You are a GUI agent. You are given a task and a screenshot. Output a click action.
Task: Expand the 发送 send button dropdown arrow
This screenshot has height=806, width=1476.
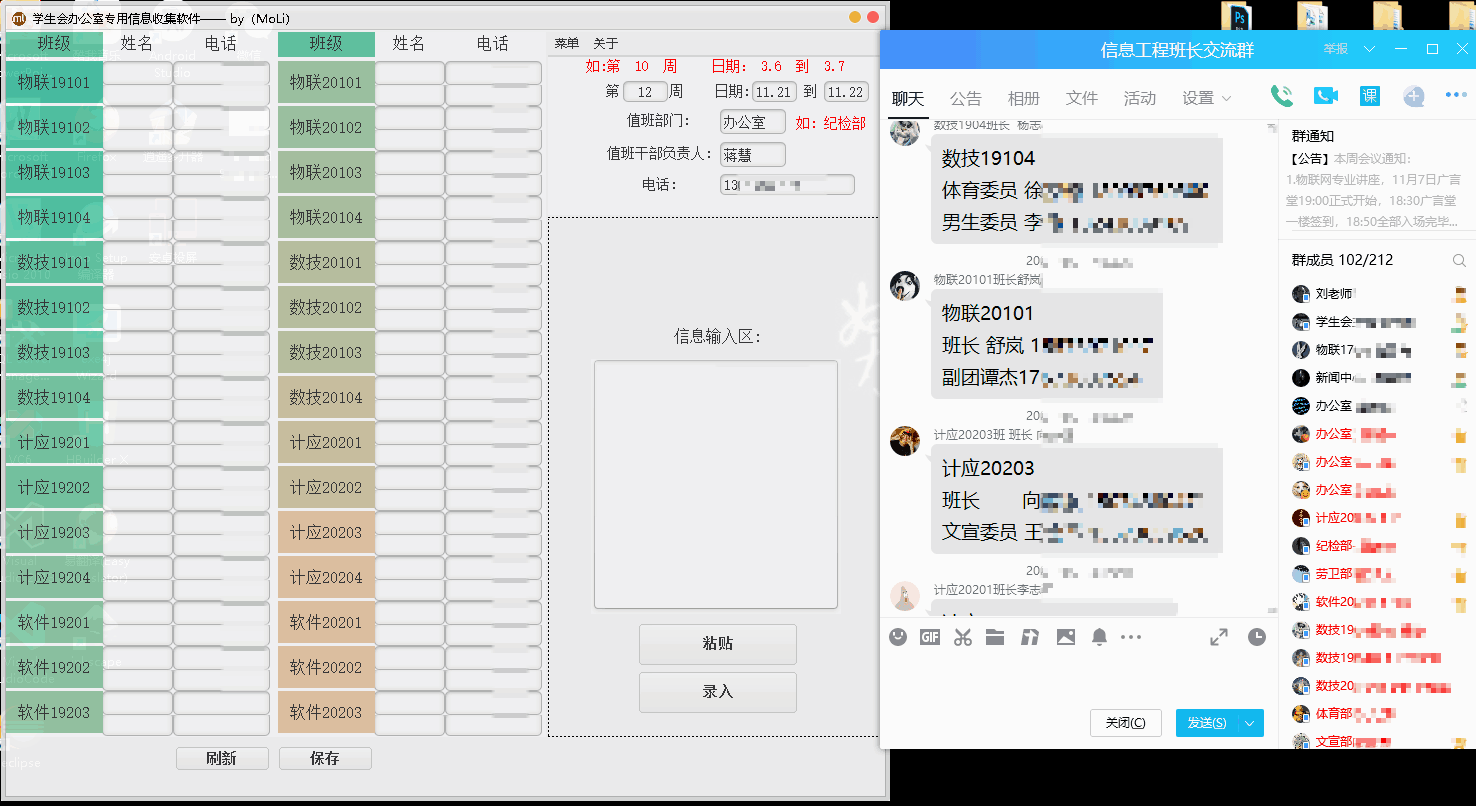click(x=1246, y=722)
